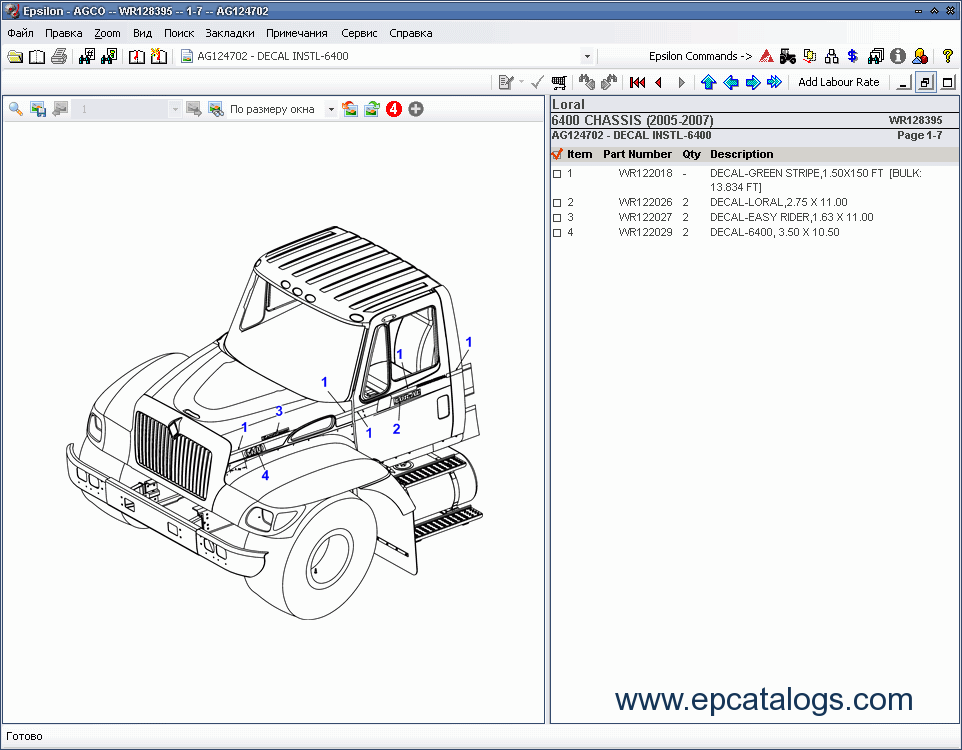
Task: Expand the AG124702 document dropdown arrow
Action: [587, 56]
